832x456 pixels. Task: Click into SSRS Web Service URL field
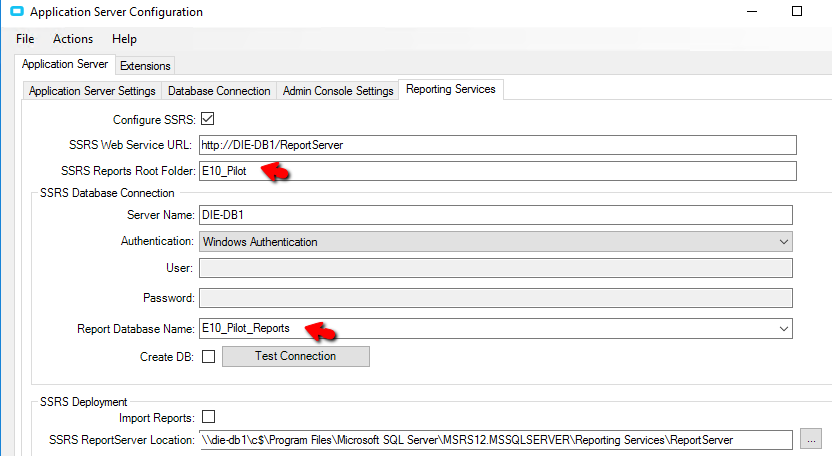pos(498,145)
